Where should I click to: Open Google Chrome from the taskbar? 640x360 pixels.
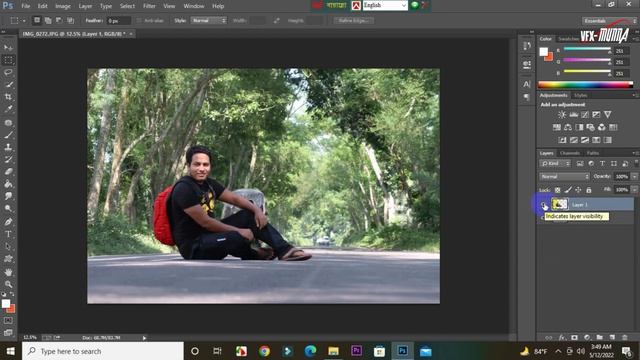(x=264, y=351)
